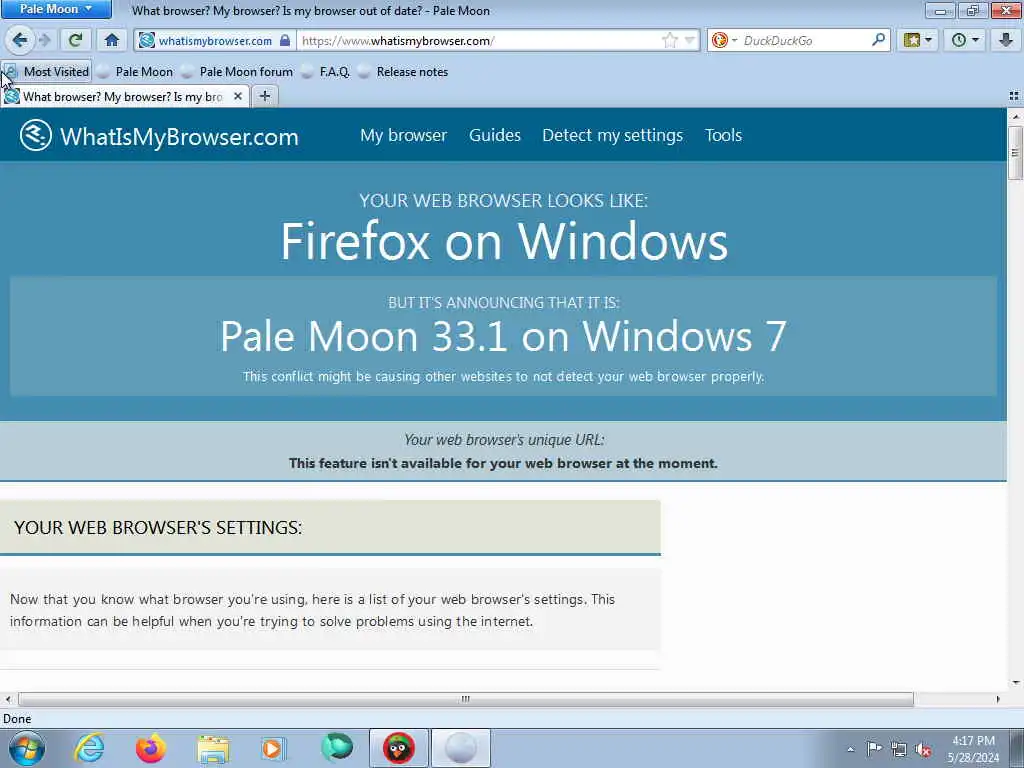Launch Firefox from the taskbar

click(150, 748)
